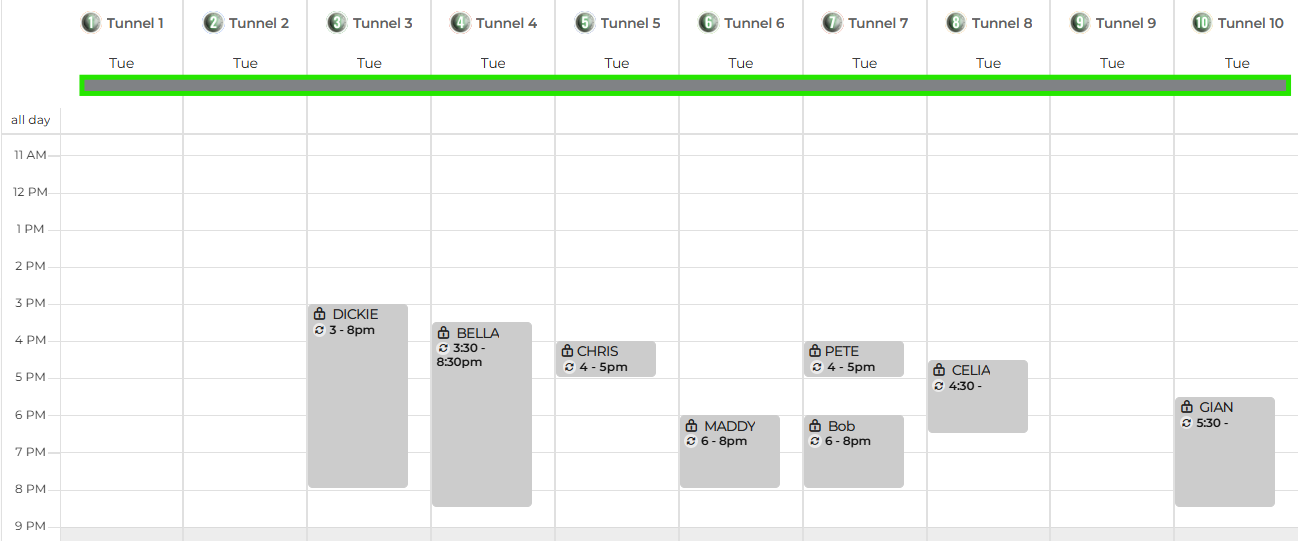Screen dimensions: 1302x541
Task: Click the 11 AM time slot label
Action: 30,155
